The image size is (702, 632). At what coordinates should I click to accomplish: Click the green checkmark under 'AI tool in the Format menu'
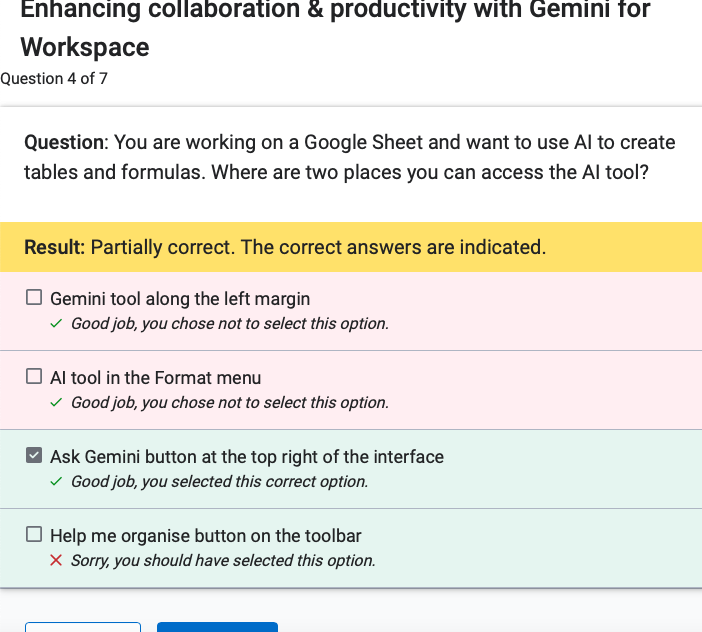(x=56, y=402)
